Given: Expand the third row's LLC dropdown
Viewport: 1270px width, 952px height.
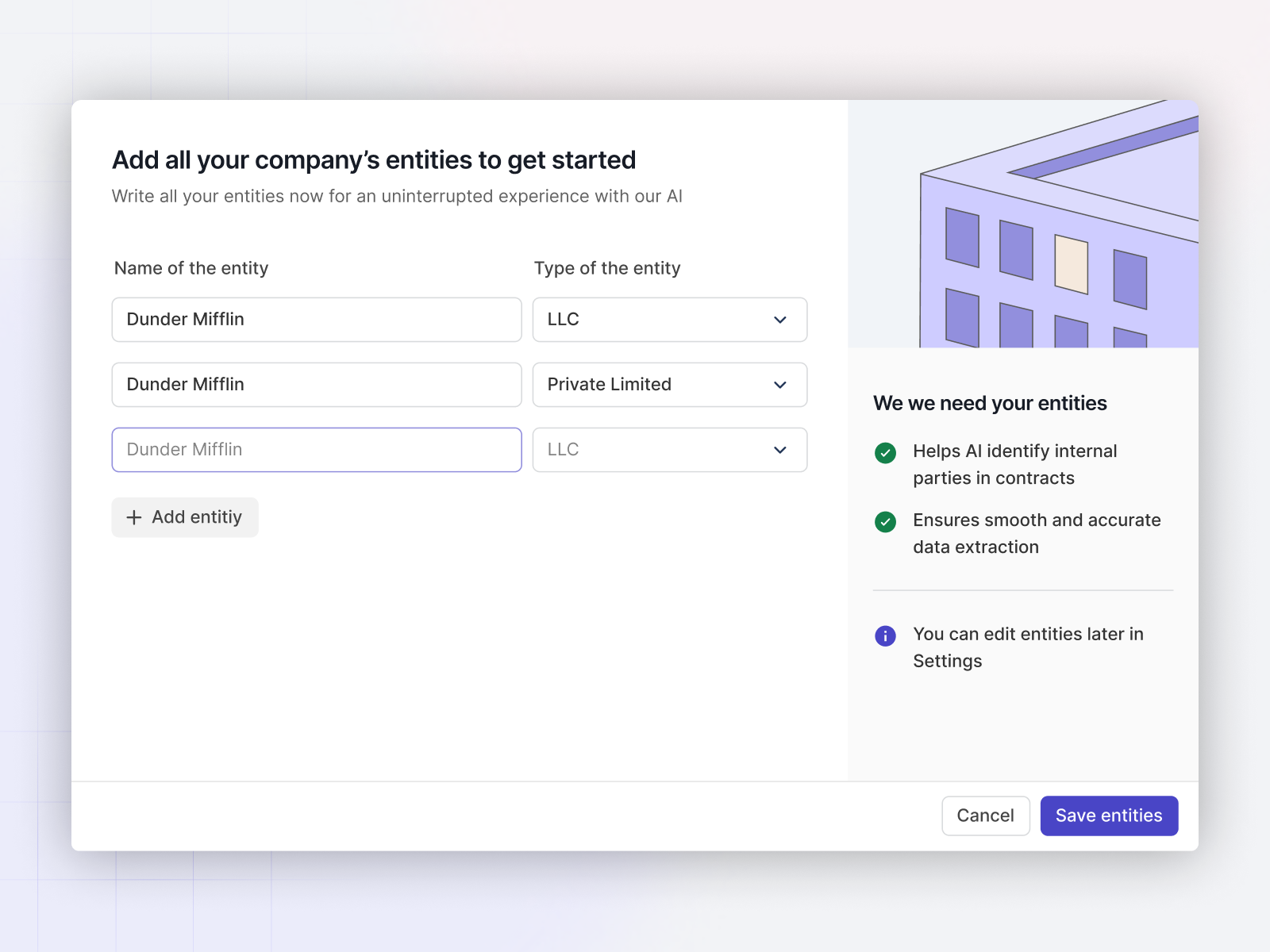Looking at the screenshot, I should (669, 450).
